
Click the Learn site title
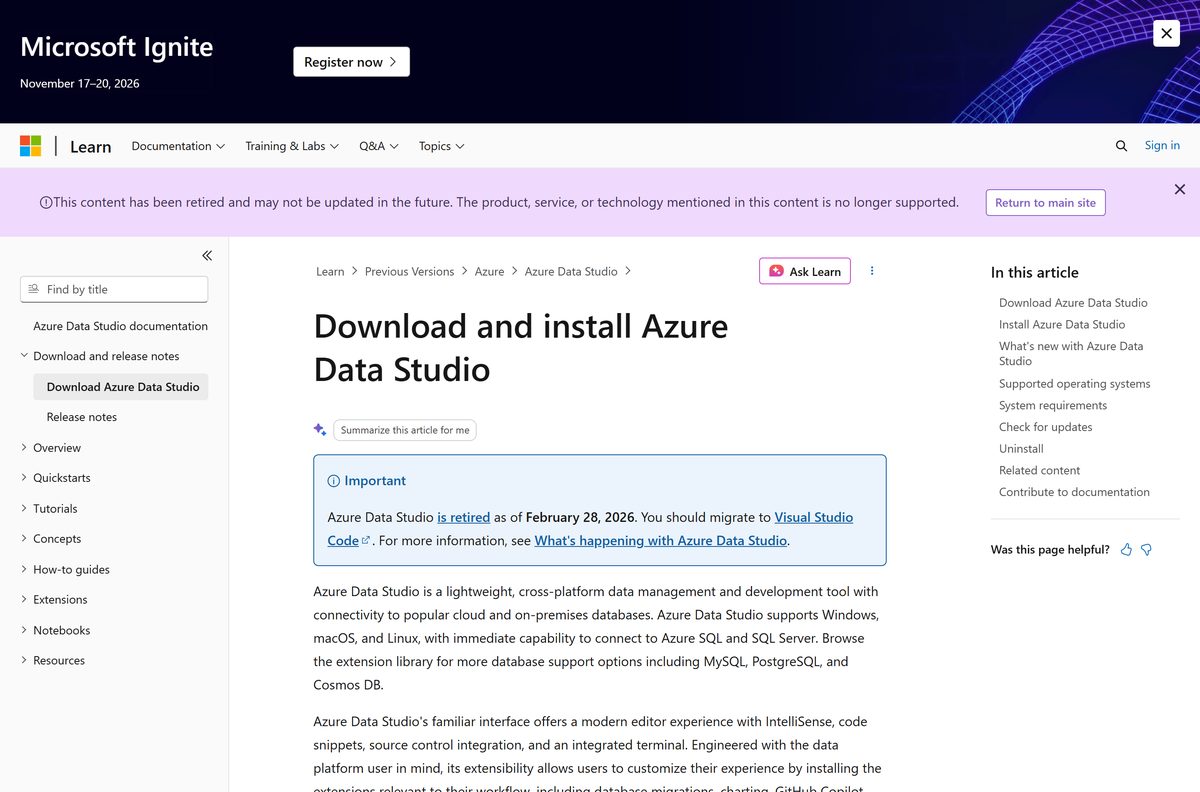coord(90,147)
